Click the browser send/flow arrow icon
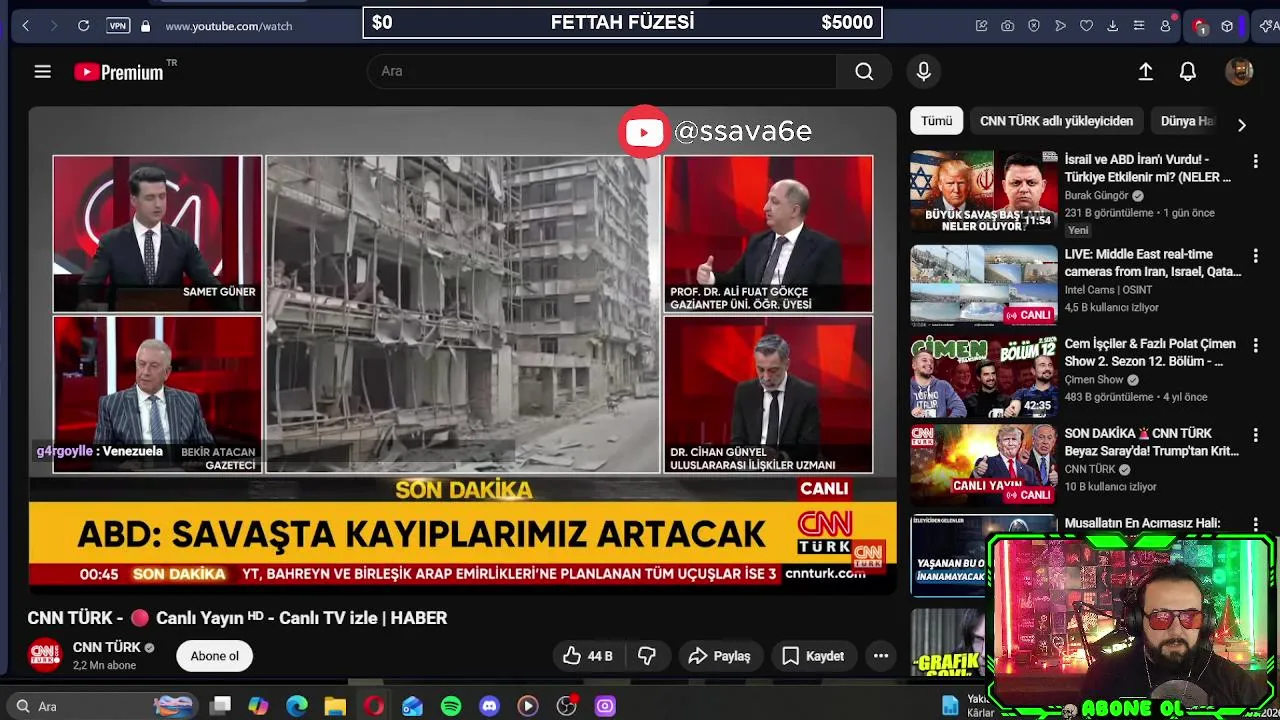1280x720 pixels. click(1060, 26)
